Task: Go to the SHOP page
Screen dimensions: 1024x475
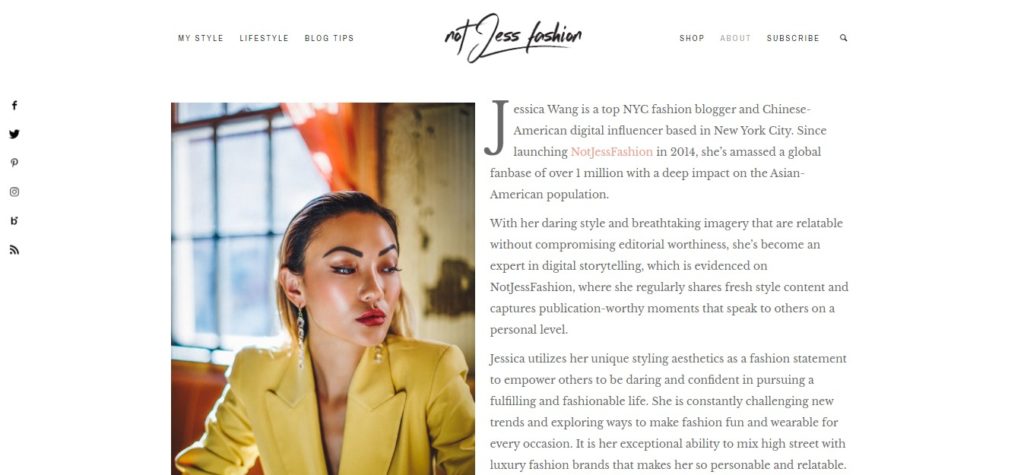Action: coord(692,39)
